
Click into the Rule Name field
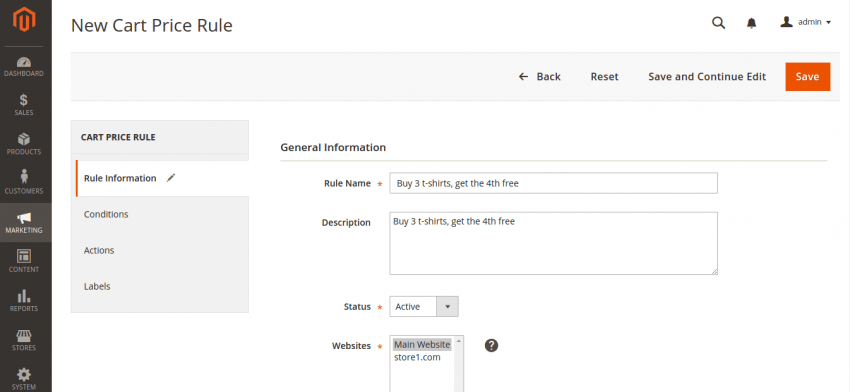553,183
